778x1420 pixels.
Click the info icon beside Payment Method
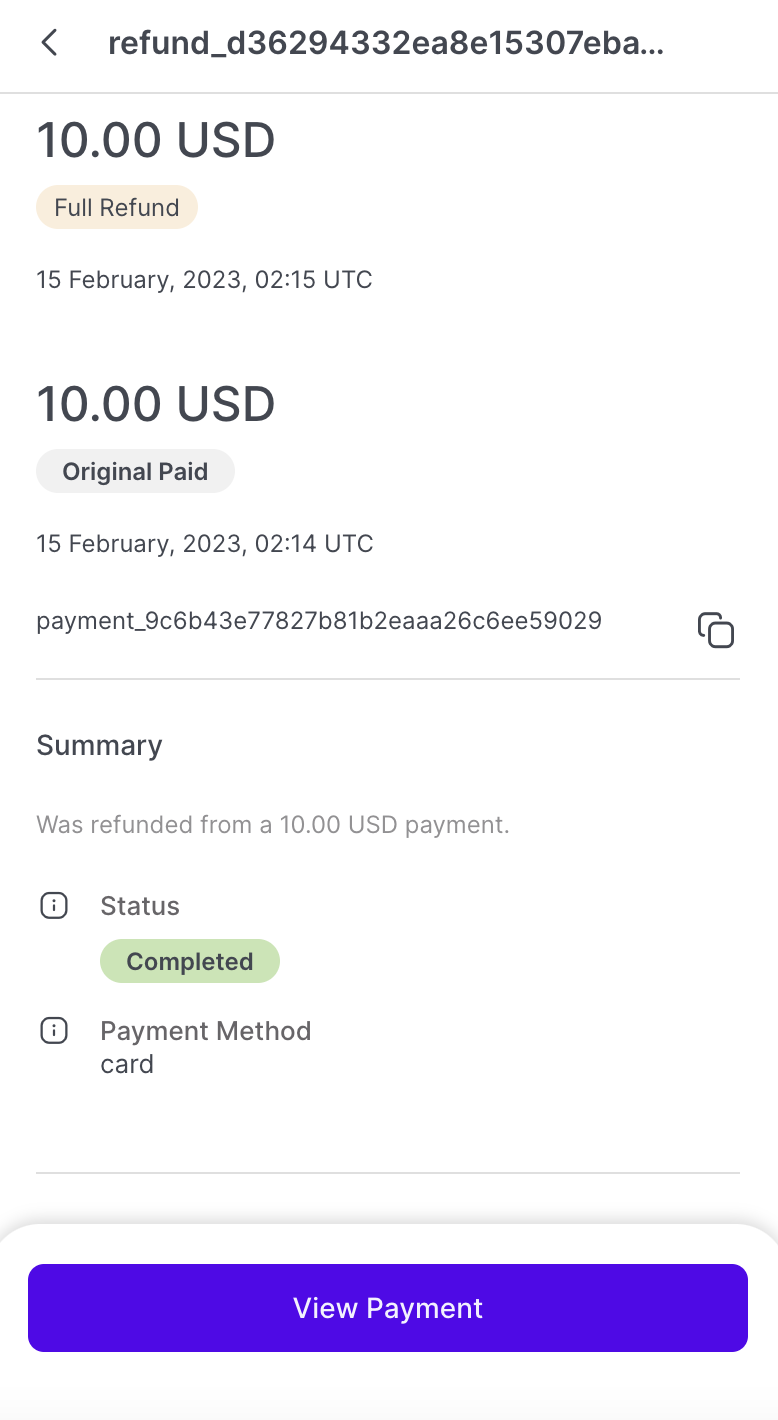tap(53, 1031)
